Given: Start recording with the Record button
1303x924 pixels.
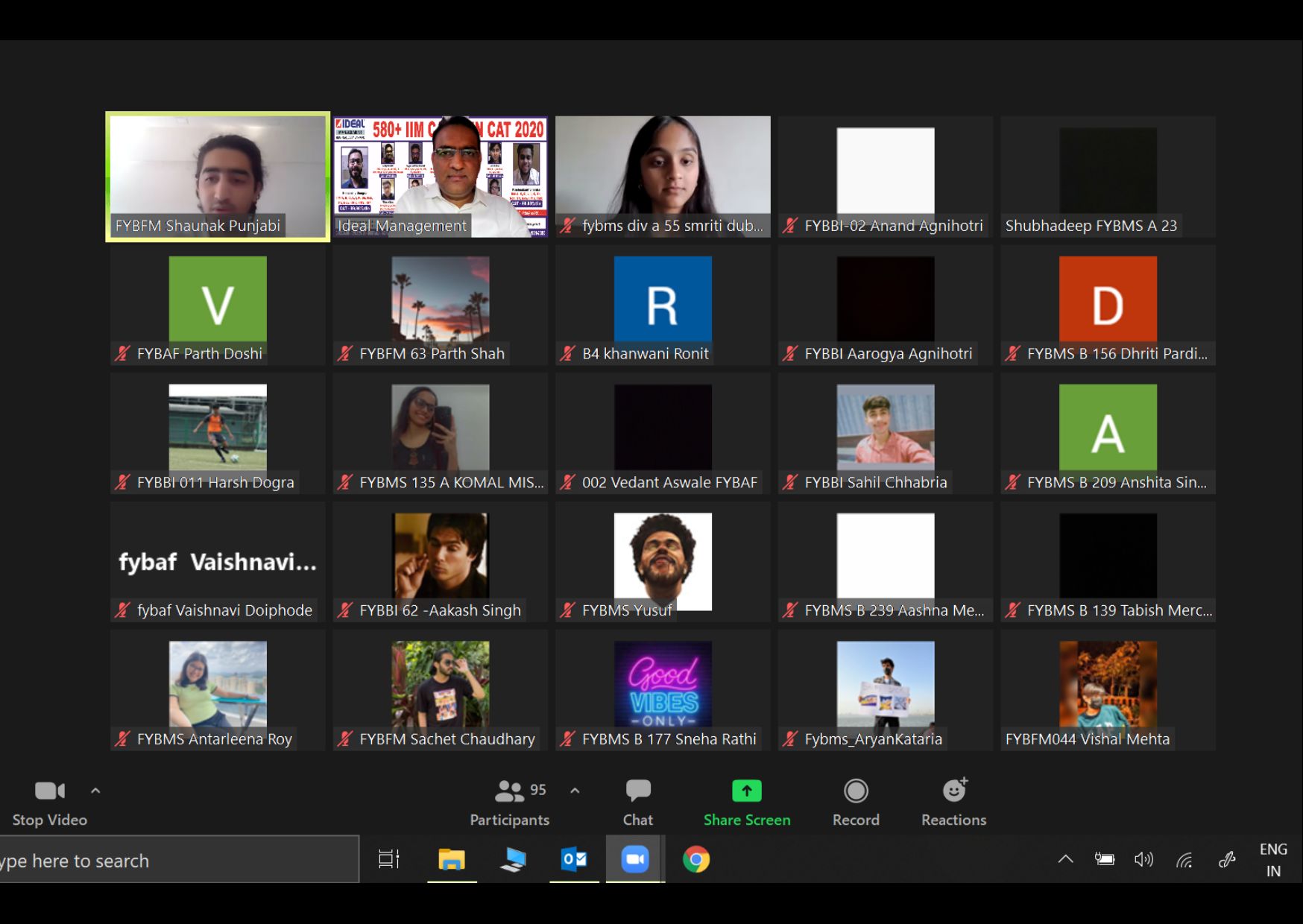Looking at the screenshot, I should pos(856,803).
